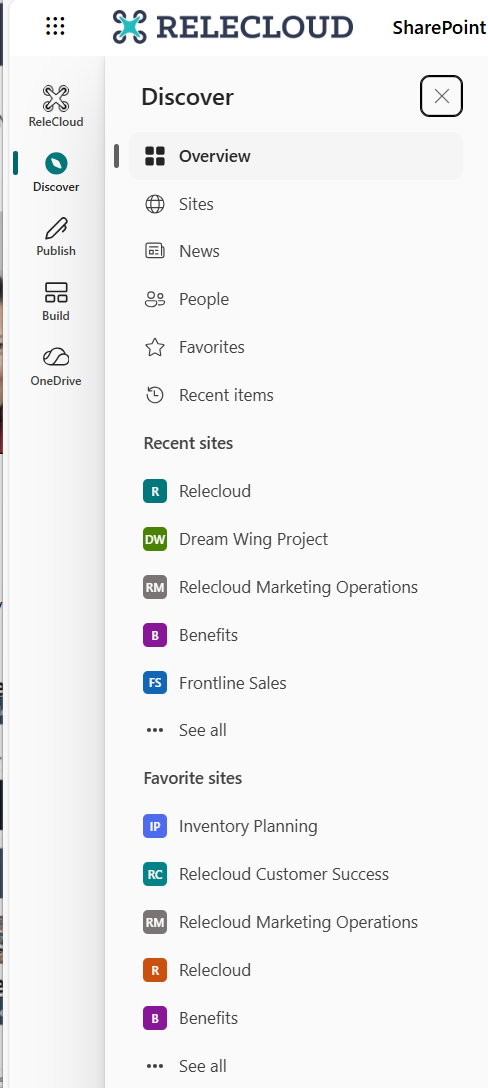
Task: Select Discover in the app bar
Action: pyautogui.click(x=56, y=172)
